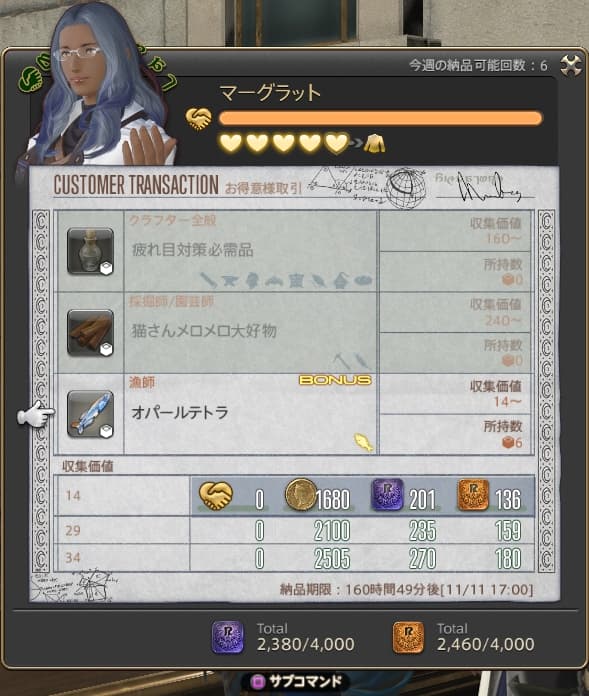This screenshot has height=696, width=589.
Task: Click the gil coin icon showing 1680
Action: [300, 494]
